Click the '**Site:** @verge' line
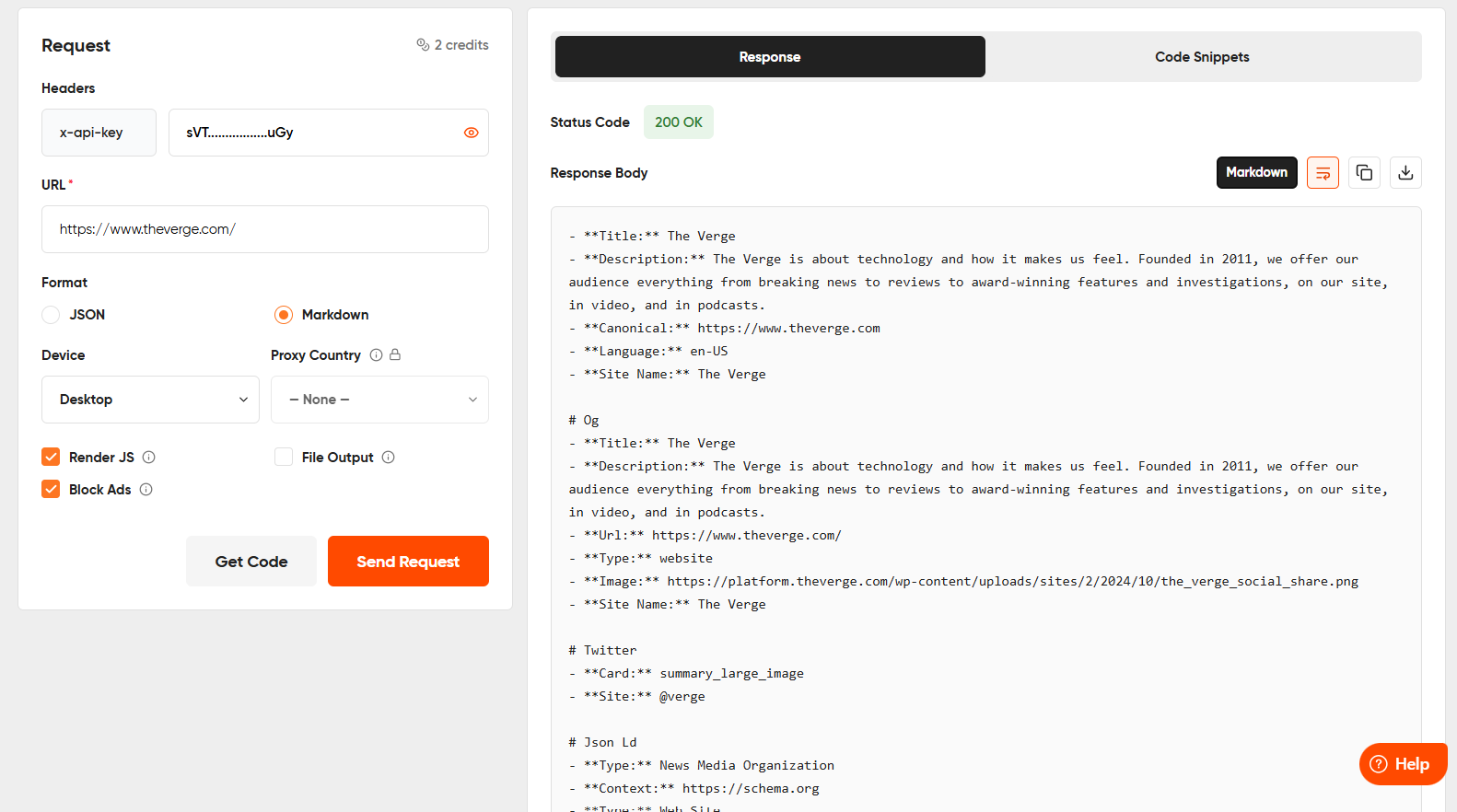Screen dimensions: 1457x812 click(x=637, y=696)
